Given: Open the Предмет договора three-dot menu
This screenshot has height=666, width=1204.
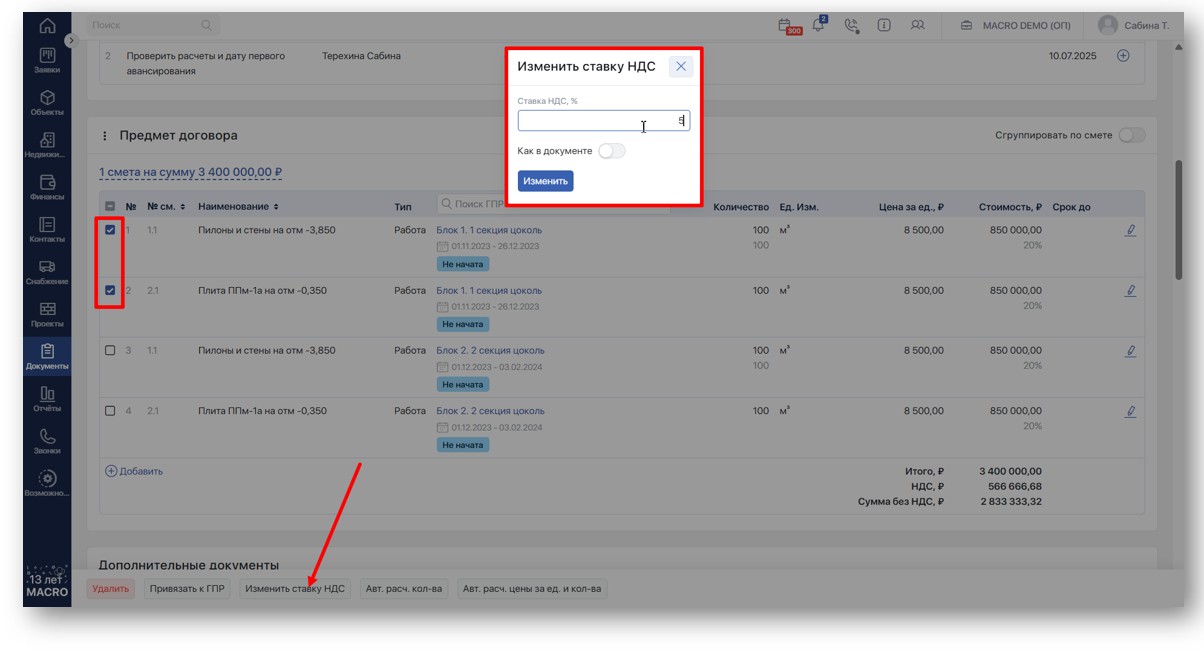Looking at the screenshot, I should click(105, 135).
